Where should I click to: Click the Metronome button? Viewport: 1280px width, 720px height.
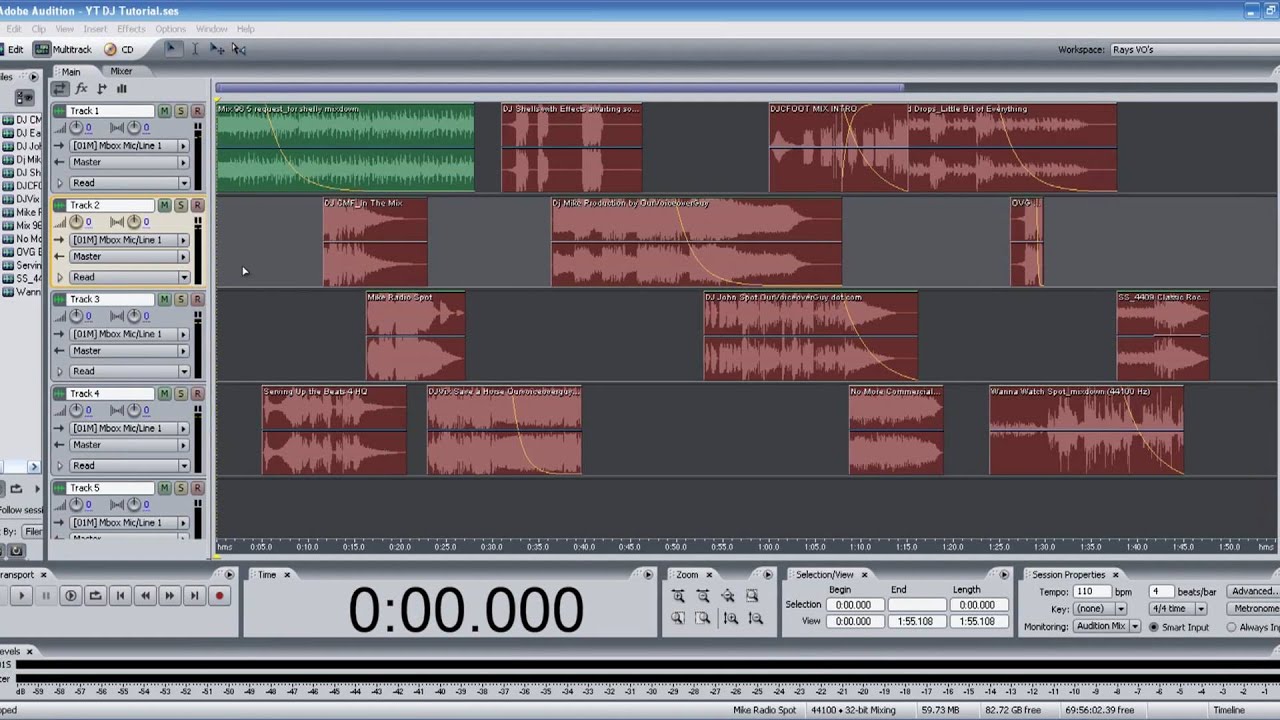pyautogui.click(x=1255, y=608)
